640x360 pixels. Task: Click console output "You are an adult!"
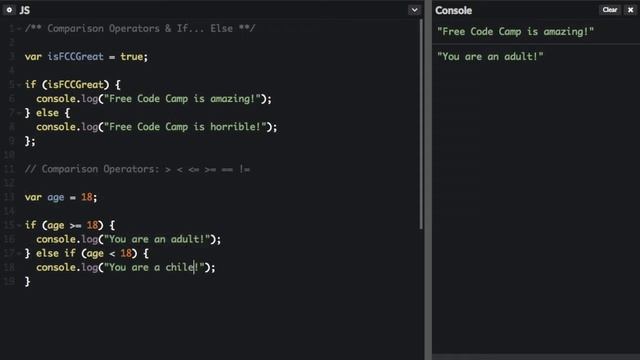pyautogui.click(x=490, y=56)
